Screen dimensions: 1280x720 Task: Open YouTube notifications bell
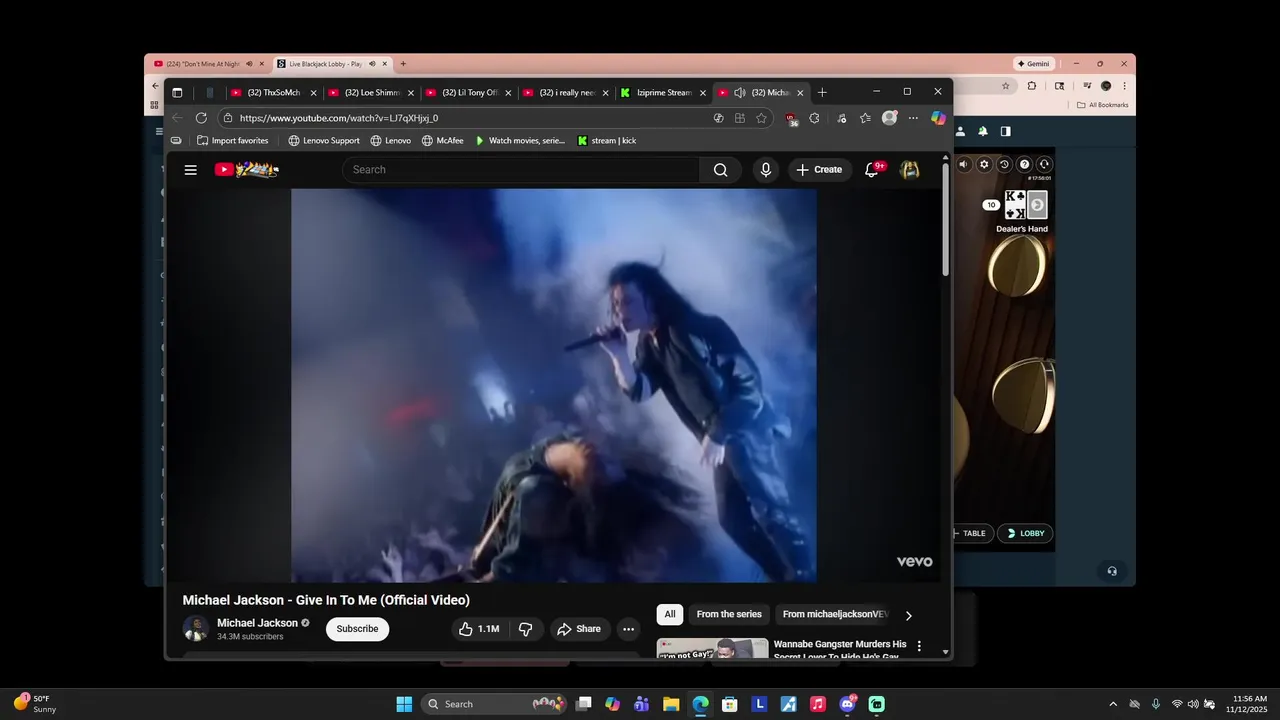pos(872,170)
